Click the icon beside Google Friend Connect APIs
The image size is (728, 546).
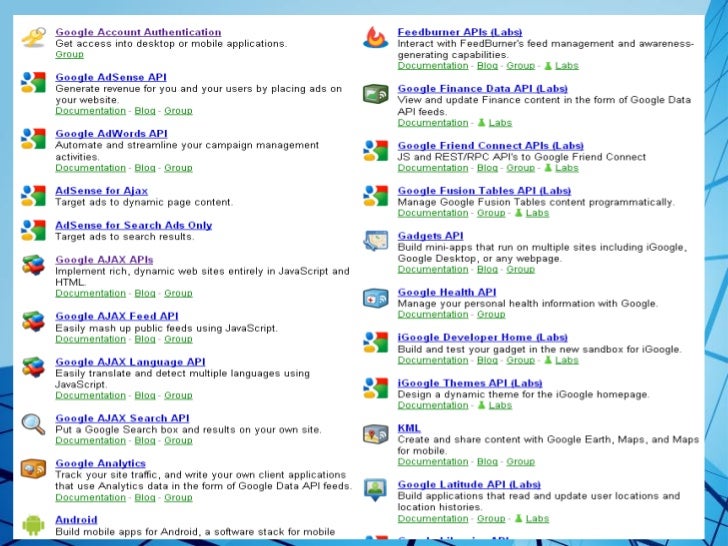click(376, 150)
